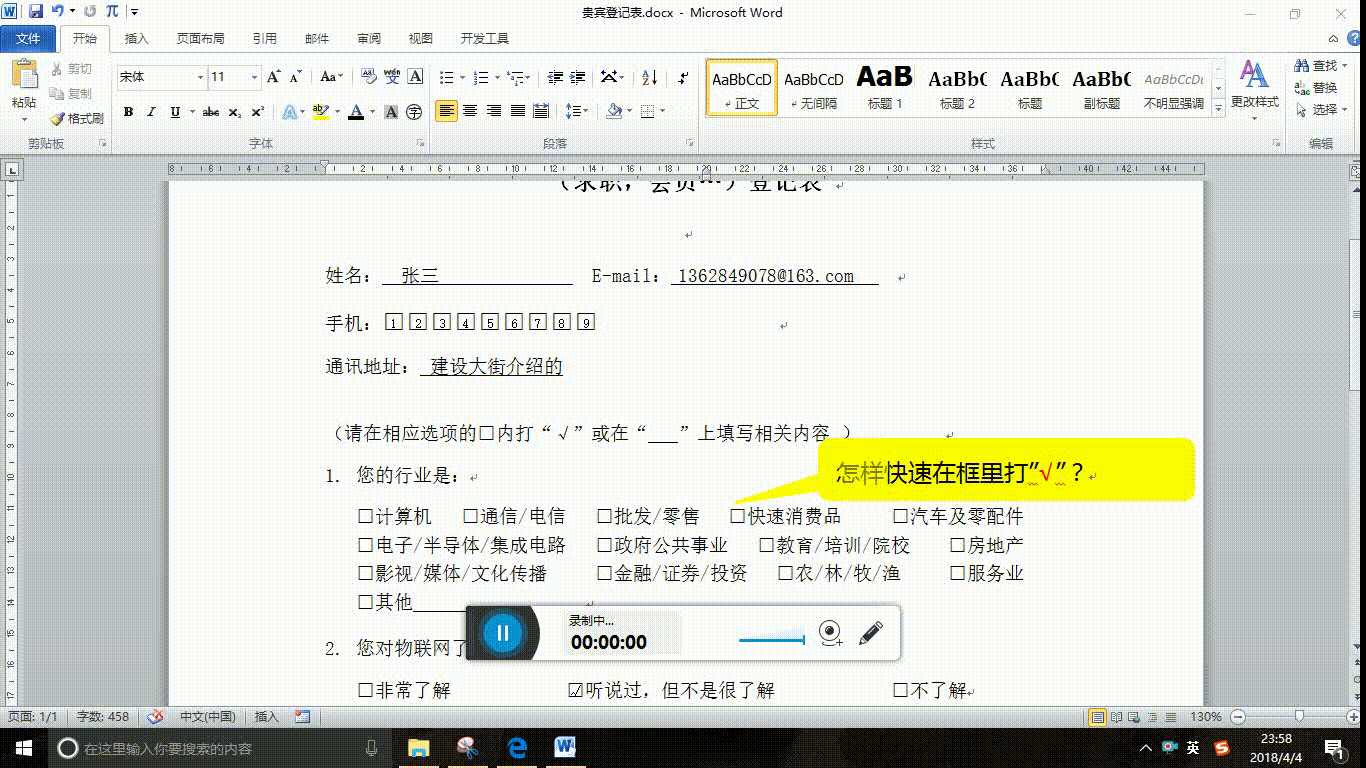This screenshot has width=1366, height=768.
Task: Check the 非常了解 checkbox in the document
Action: coord(366,690)
